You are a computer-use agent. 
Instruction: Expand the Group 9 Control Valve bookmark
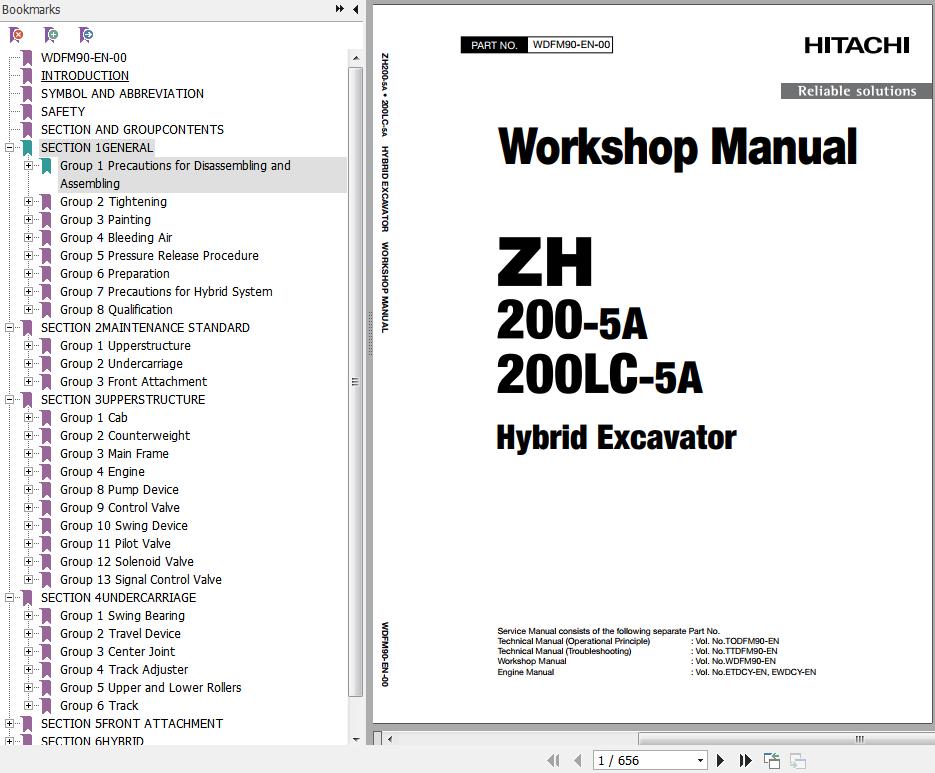(28, 508)
